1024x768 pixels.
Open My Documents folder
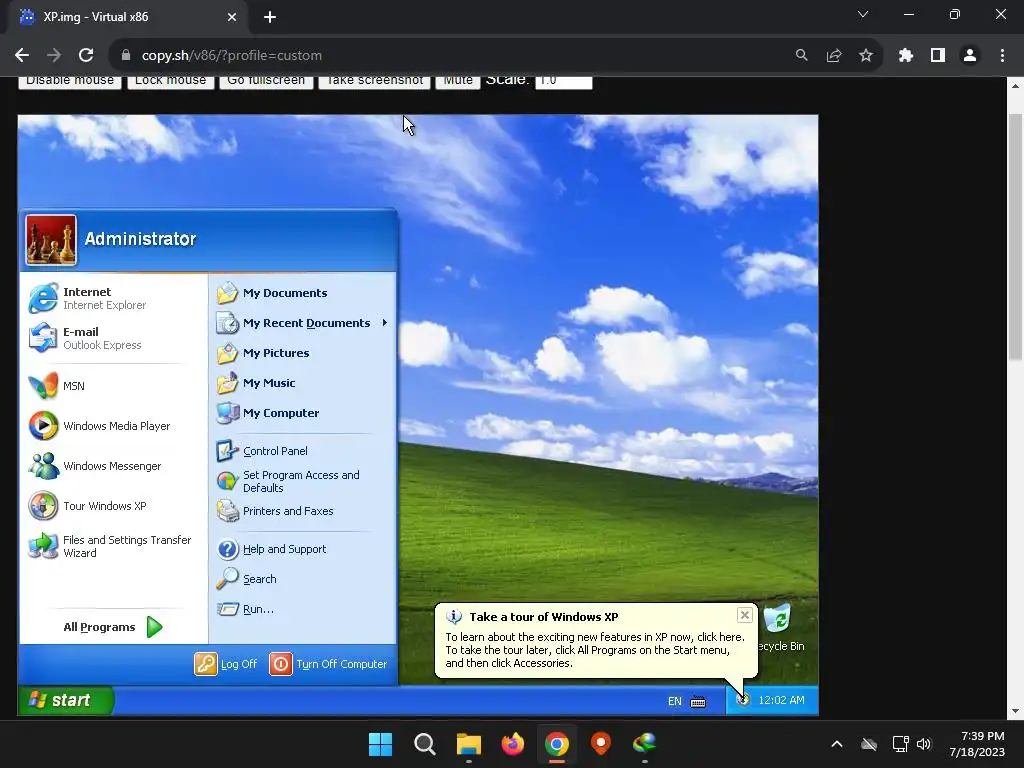272,293
